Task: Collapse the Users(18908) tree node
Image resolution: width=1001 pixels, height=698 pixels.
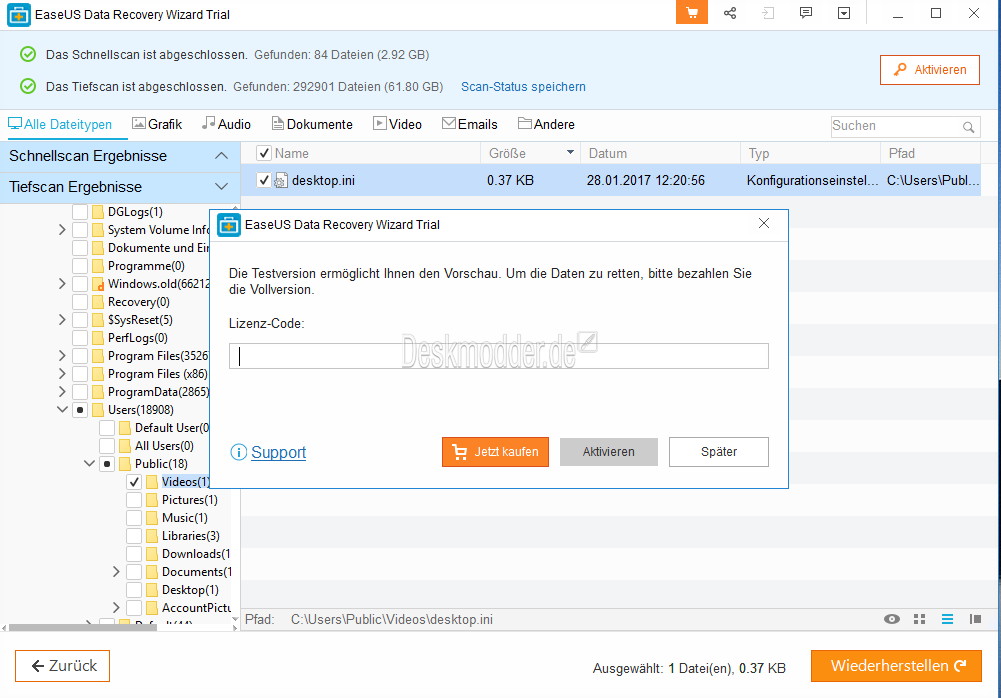Action: (62, 409)
